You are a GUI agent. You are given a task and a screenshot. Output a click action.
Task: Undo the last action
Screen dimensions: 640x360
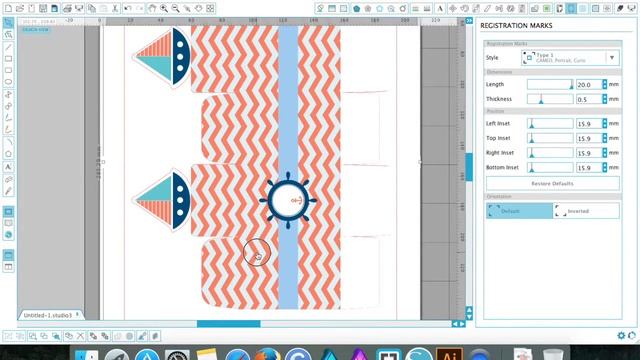click(128, 8)
